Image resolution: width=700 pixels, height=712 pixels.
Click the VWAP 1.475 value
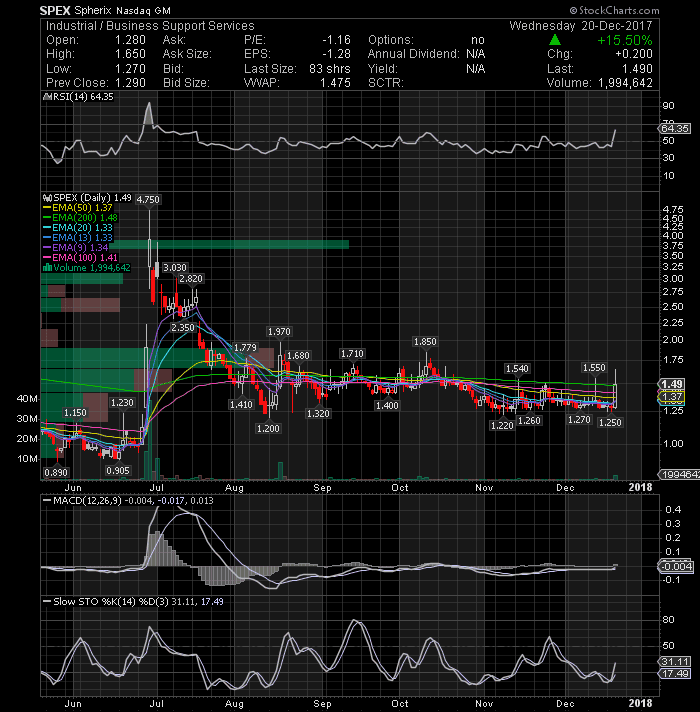pyautogui.click(x=335, y=83)
